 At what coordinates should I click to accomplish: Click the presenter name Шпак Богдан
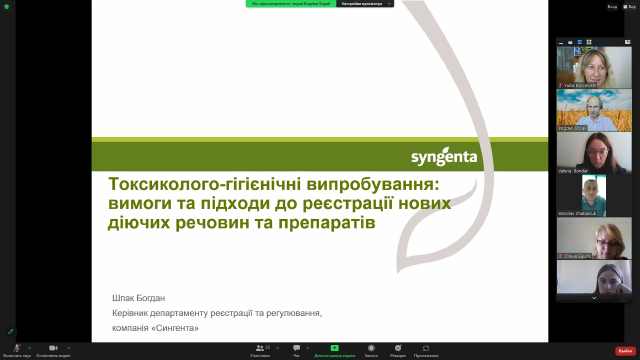pos(139,298)
